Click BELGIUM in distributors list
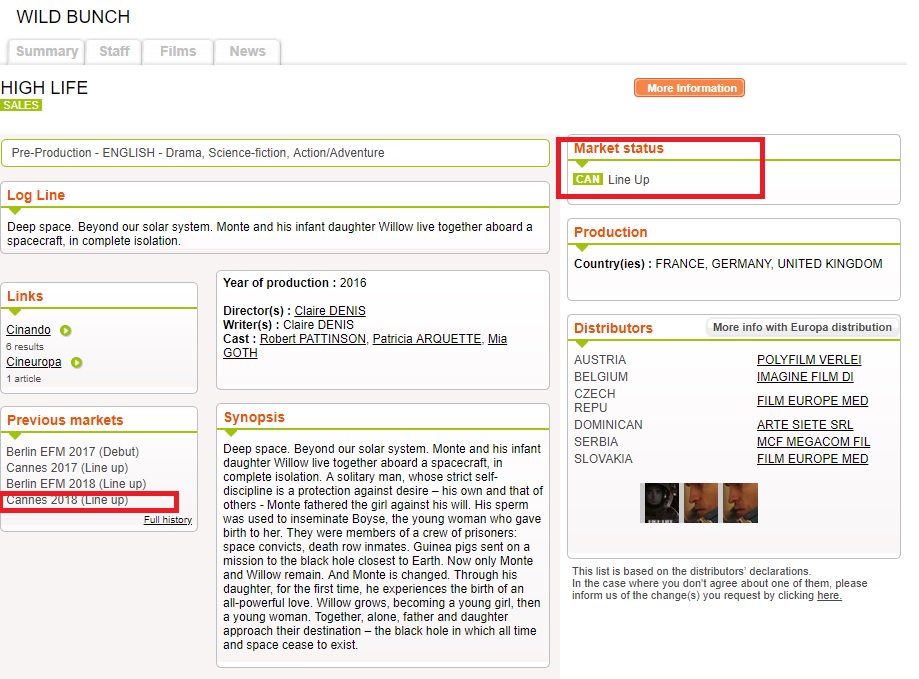The height and width of the screenshot is (679, 919). coord(601,377)
